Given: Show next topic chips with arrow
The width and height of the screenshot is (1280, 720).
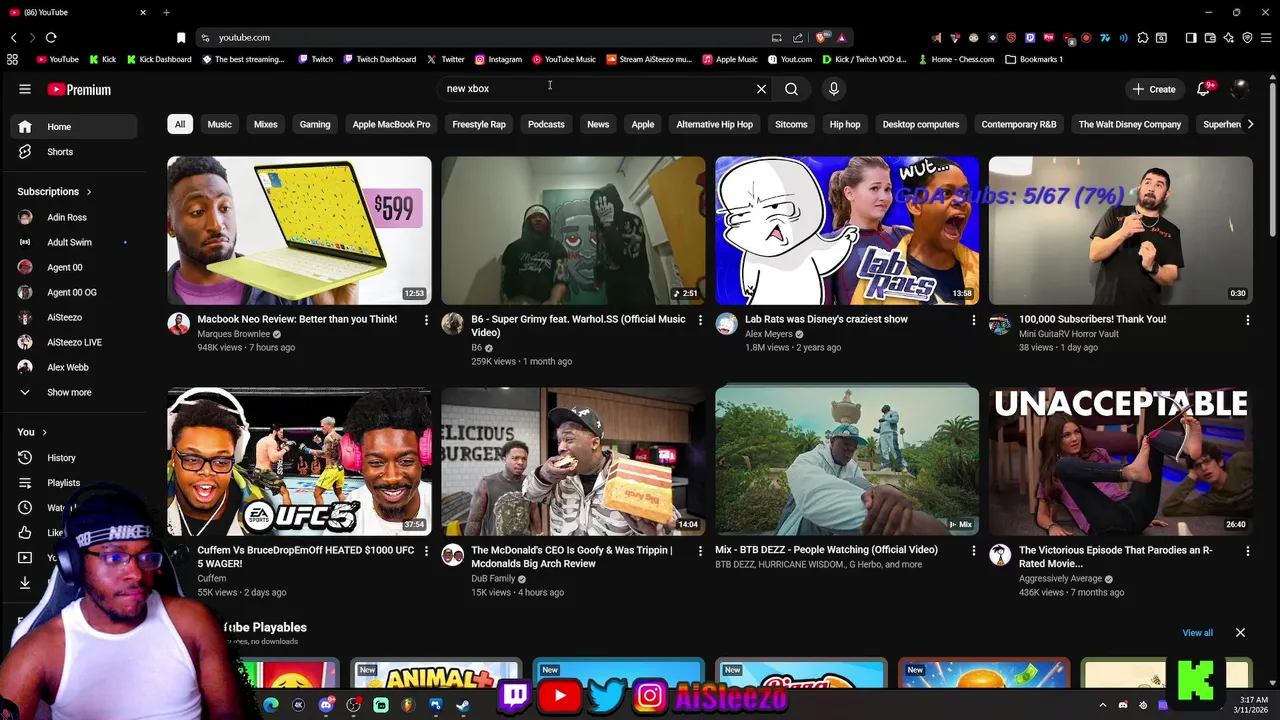Looking at the screenshot, I should [x=1249, y=124].
